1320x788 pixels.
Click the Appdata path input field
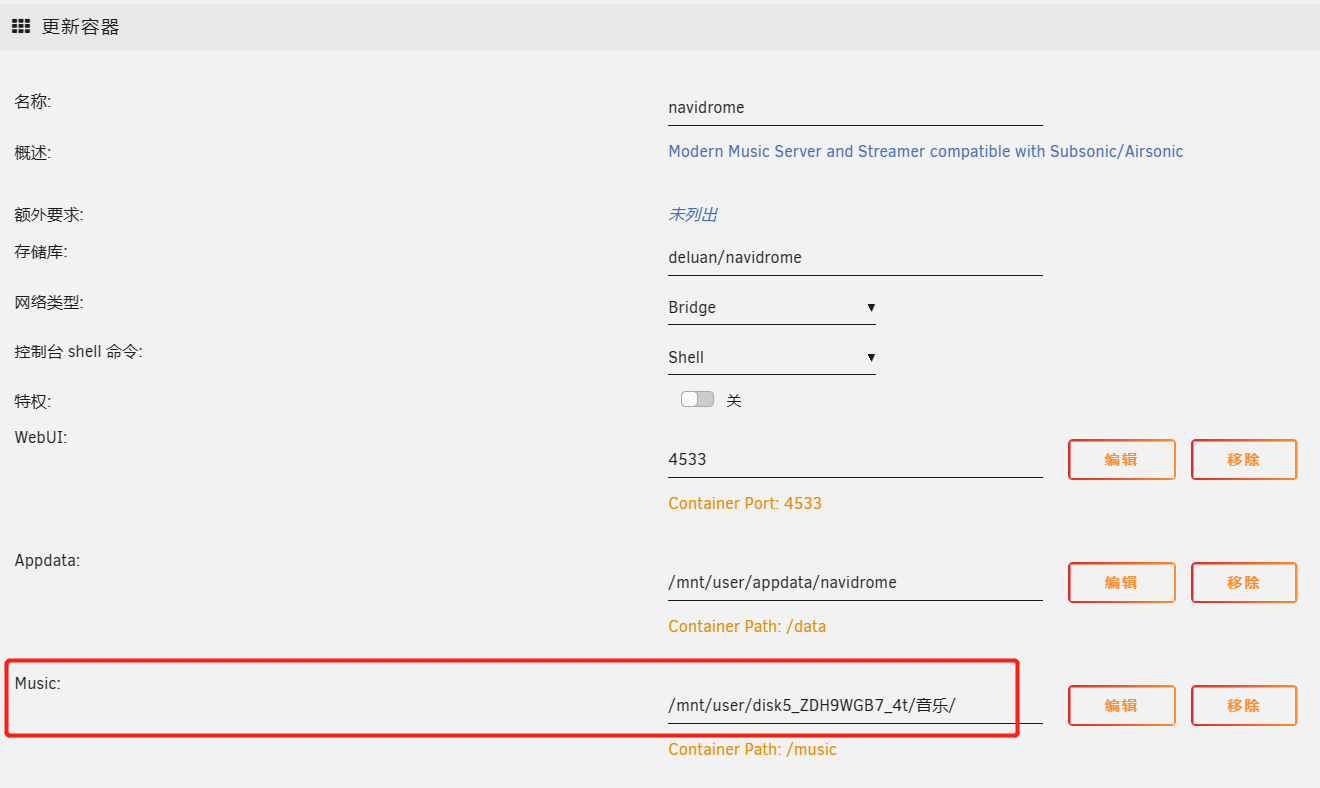[x=854, y=583]
